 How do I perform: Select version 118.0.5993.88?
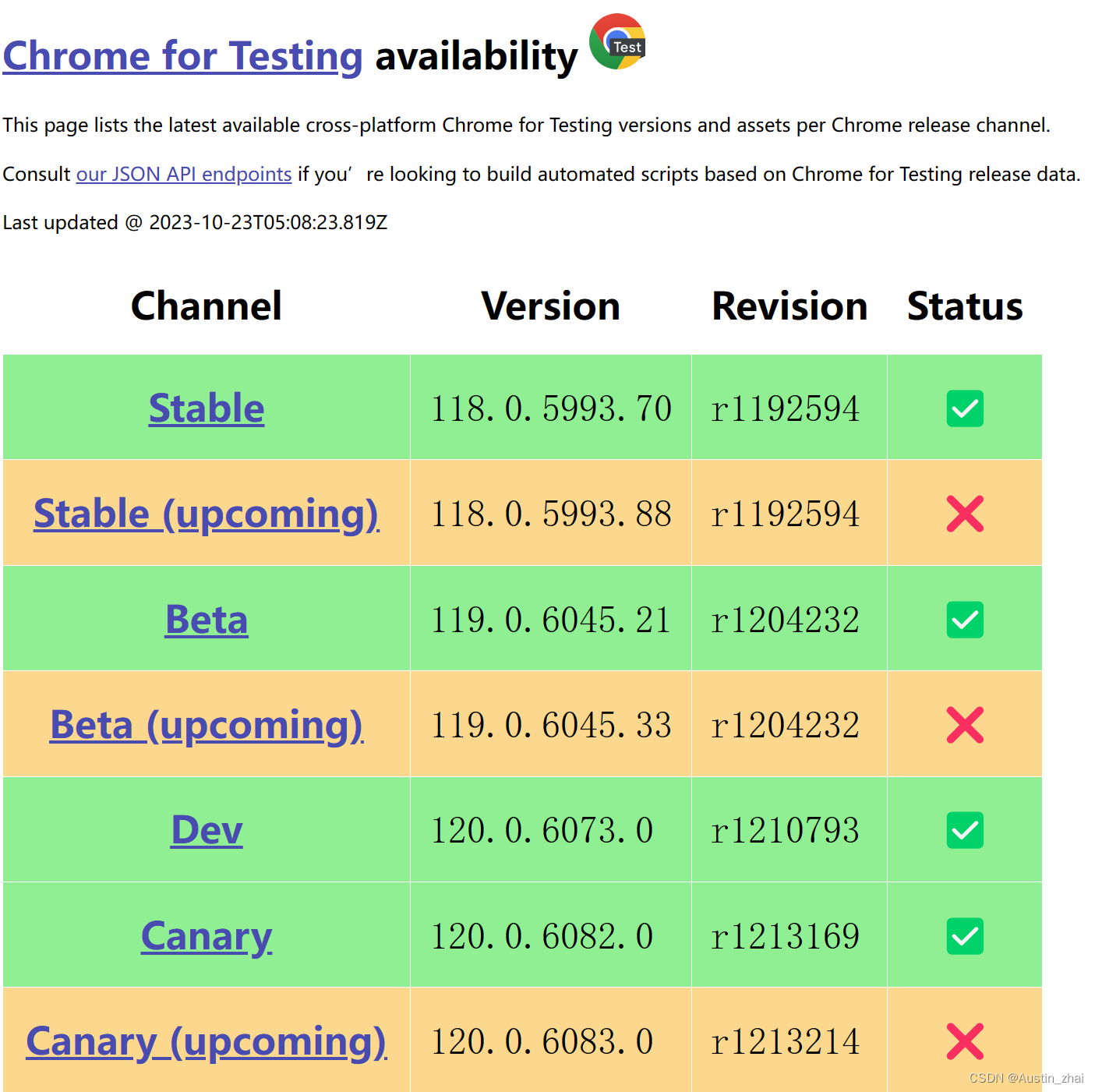(x=551, y=514)
